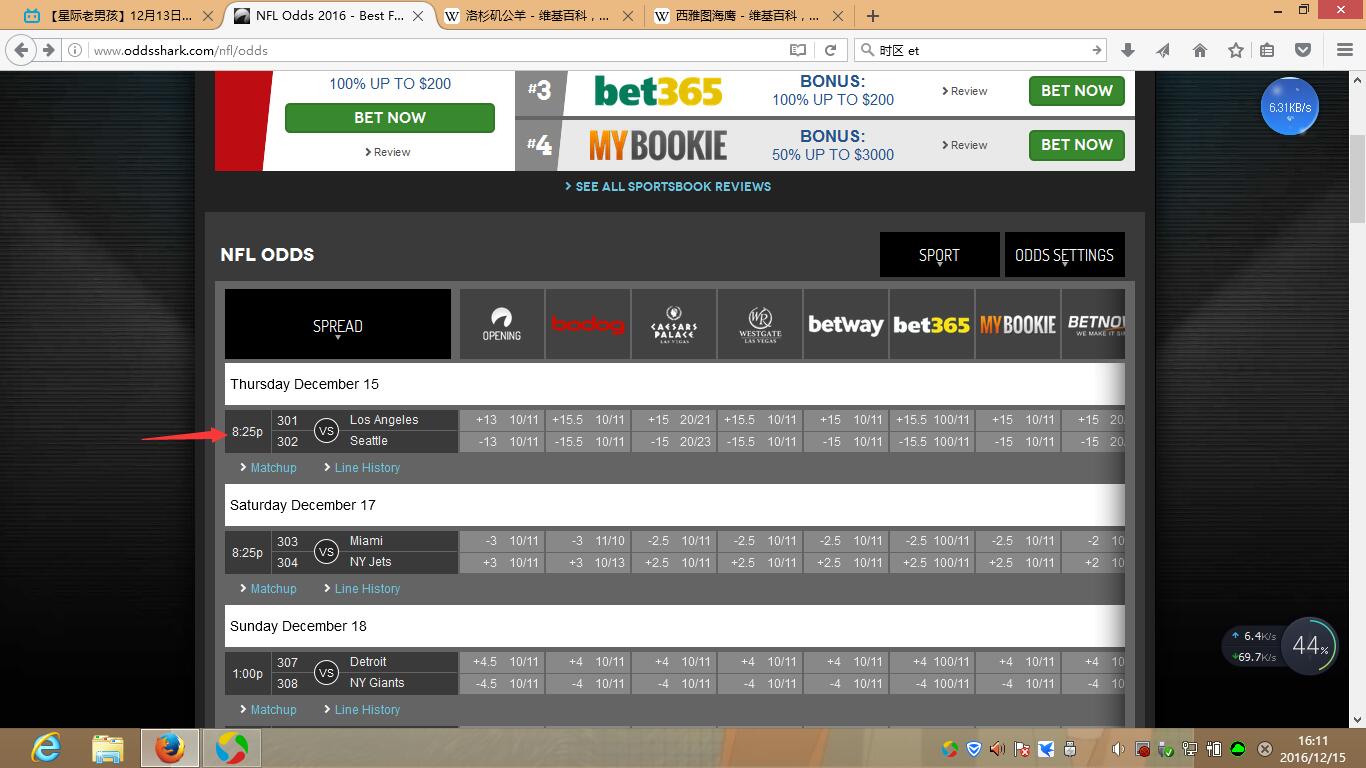Click the OPENING odds column header
The height and width of the screenshot is (768, 1366).
tap(502, 325)
